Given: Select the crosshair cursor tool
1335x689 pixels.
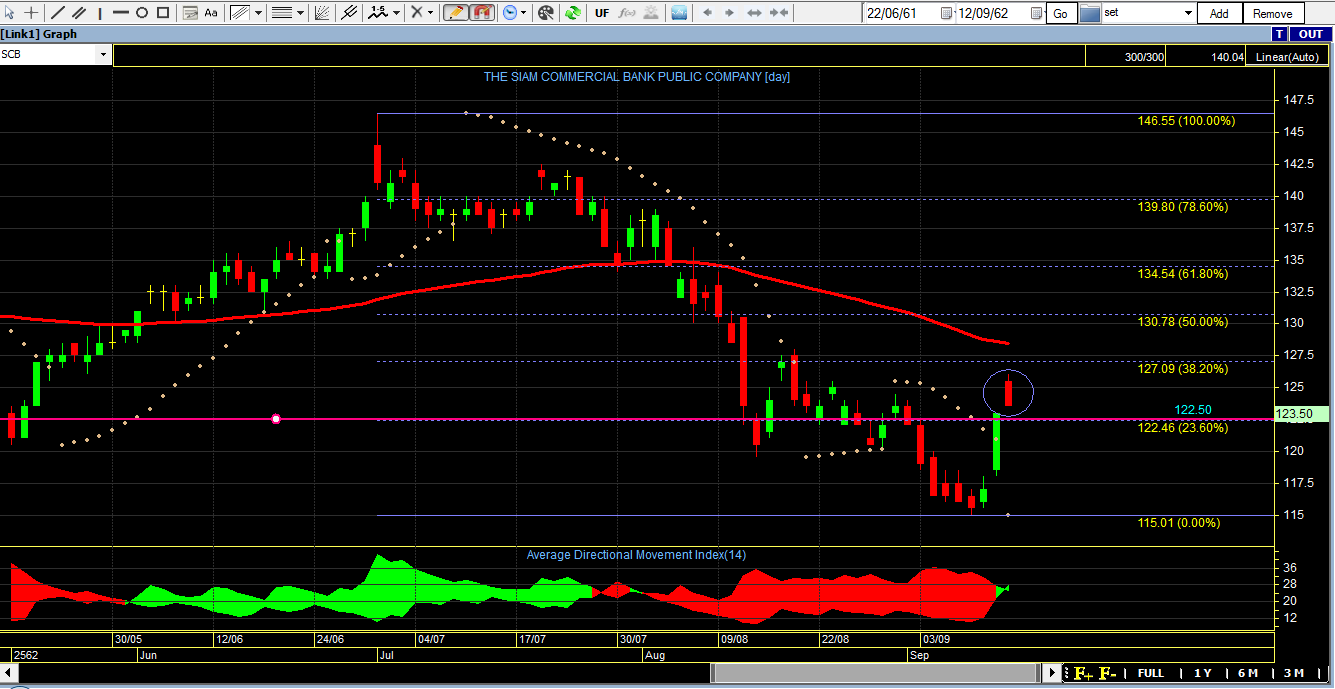Looking at the screenshot, I should 32,13.
